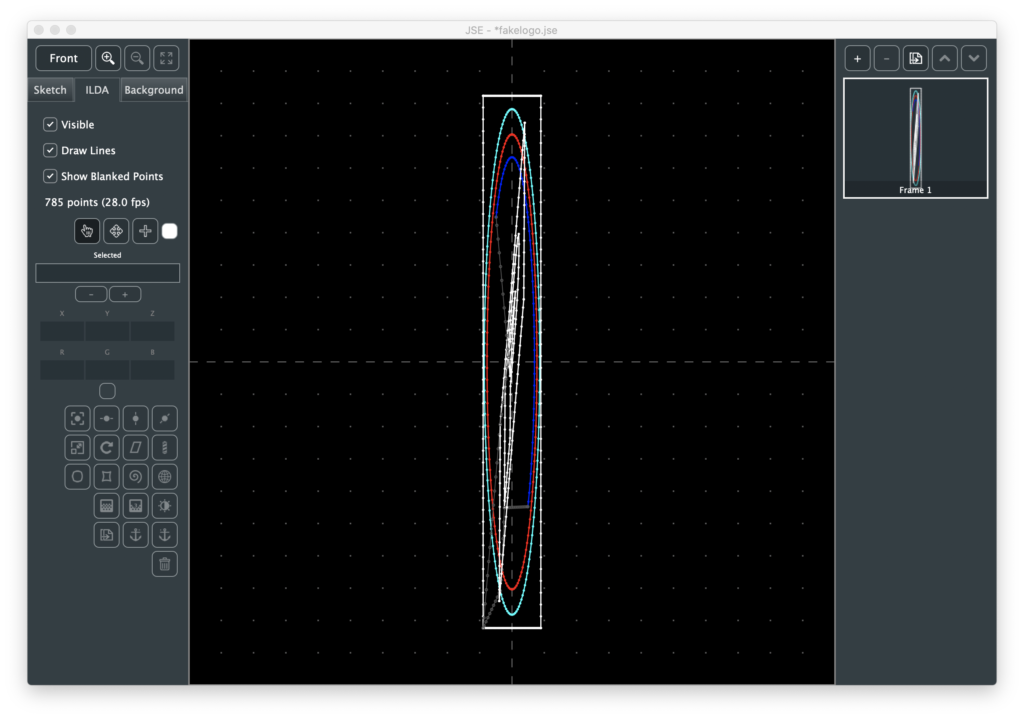Uncheck the Visible checkbox
This screenshot has height=719, width=1024.
tap(50, 125)
